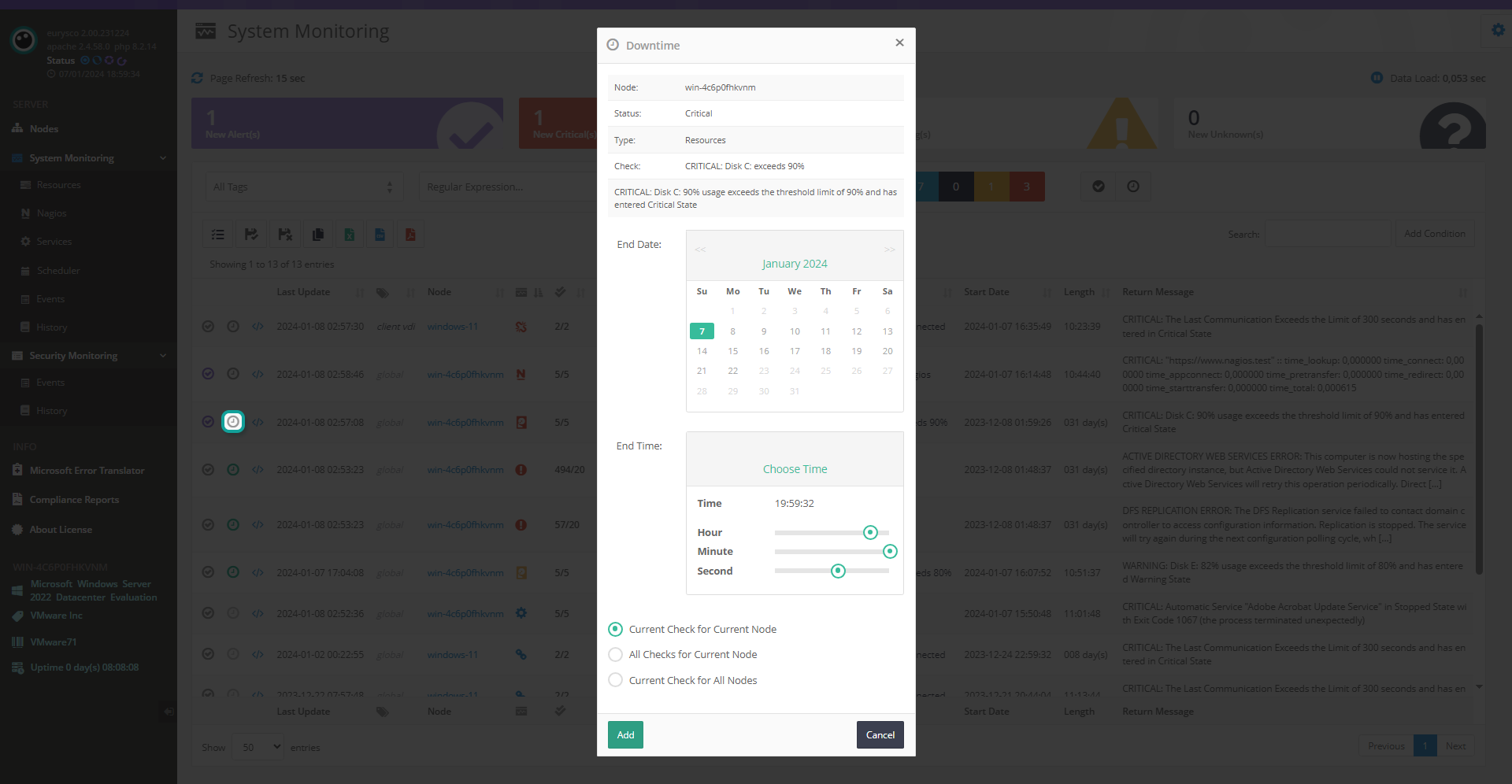Open the Nodes sidebar item
1512x784 pixels.
click(44, 129)
